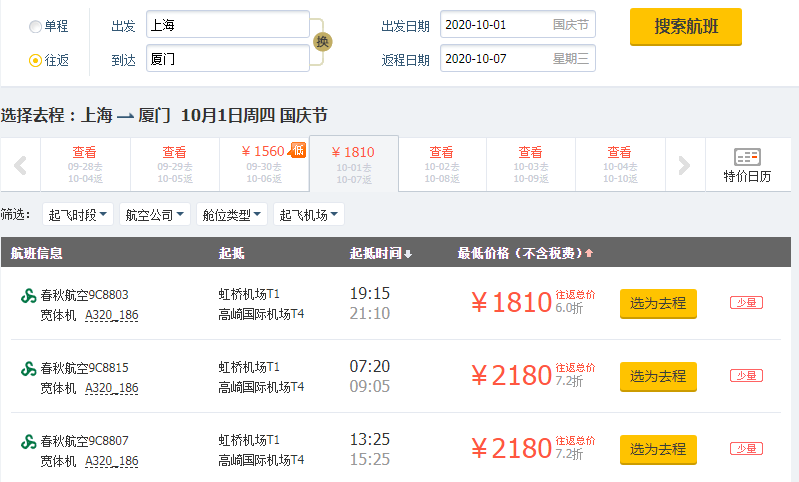Open the 航空公司 filter dropdown
The height and width of the screenshot is (482, 799).
(155, 214)
